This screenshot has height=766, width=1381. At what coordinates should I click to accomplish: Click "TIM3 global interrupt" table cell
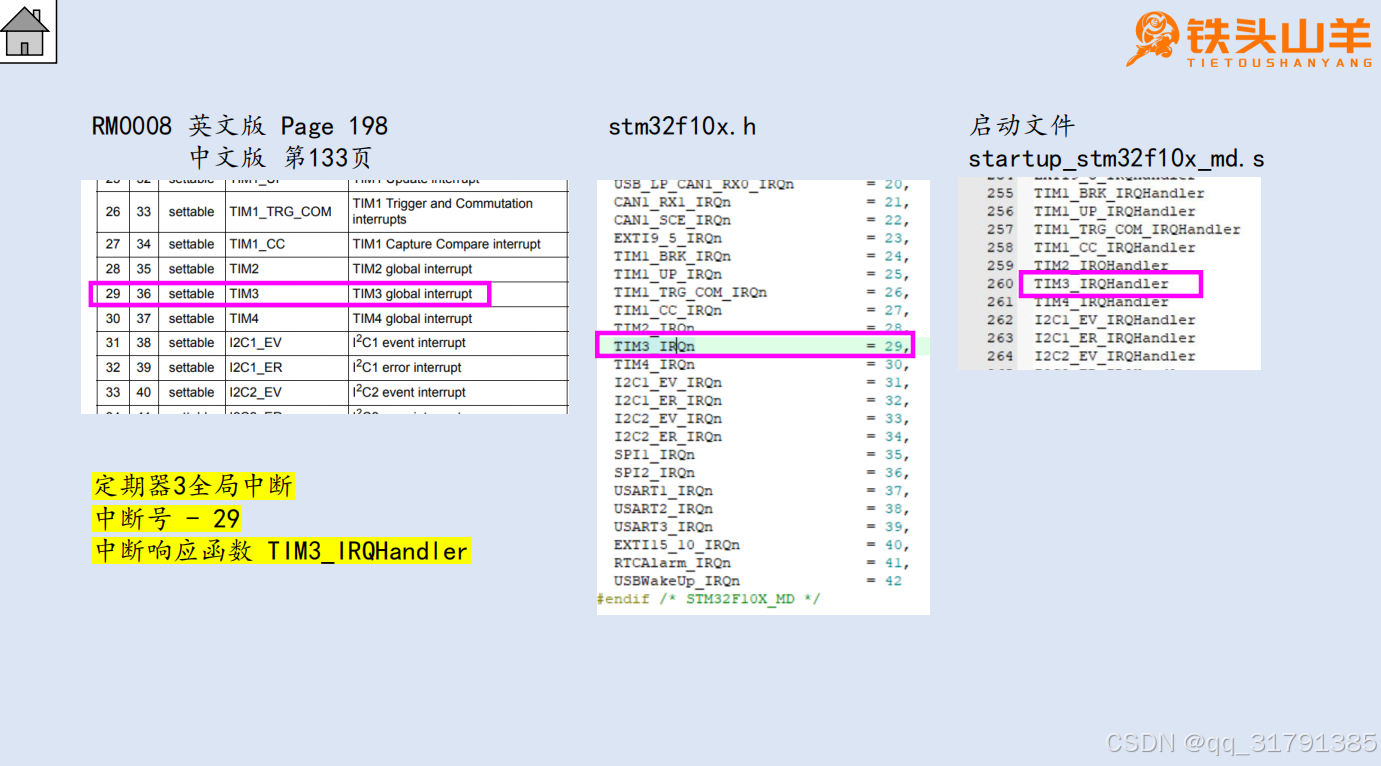point(412,294)
